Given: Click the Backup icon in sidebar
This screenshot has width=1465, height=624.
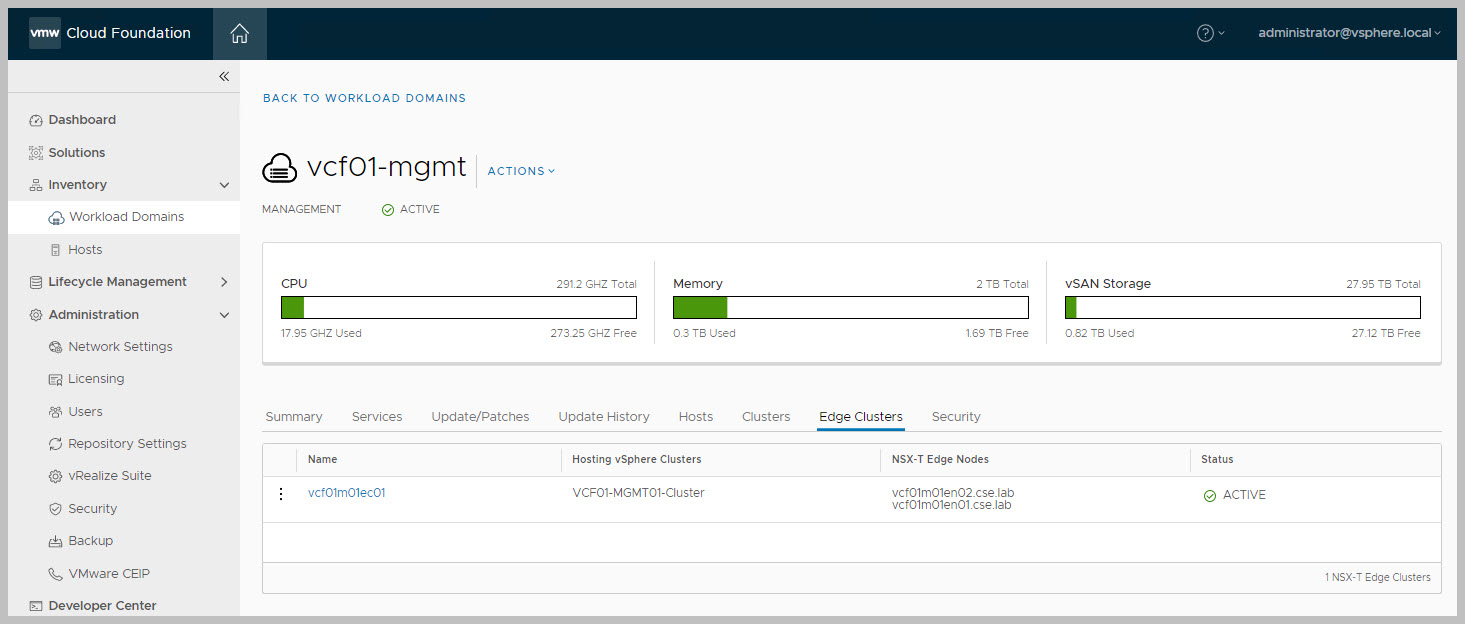Looking at the screenshot, I should (56, 541).
